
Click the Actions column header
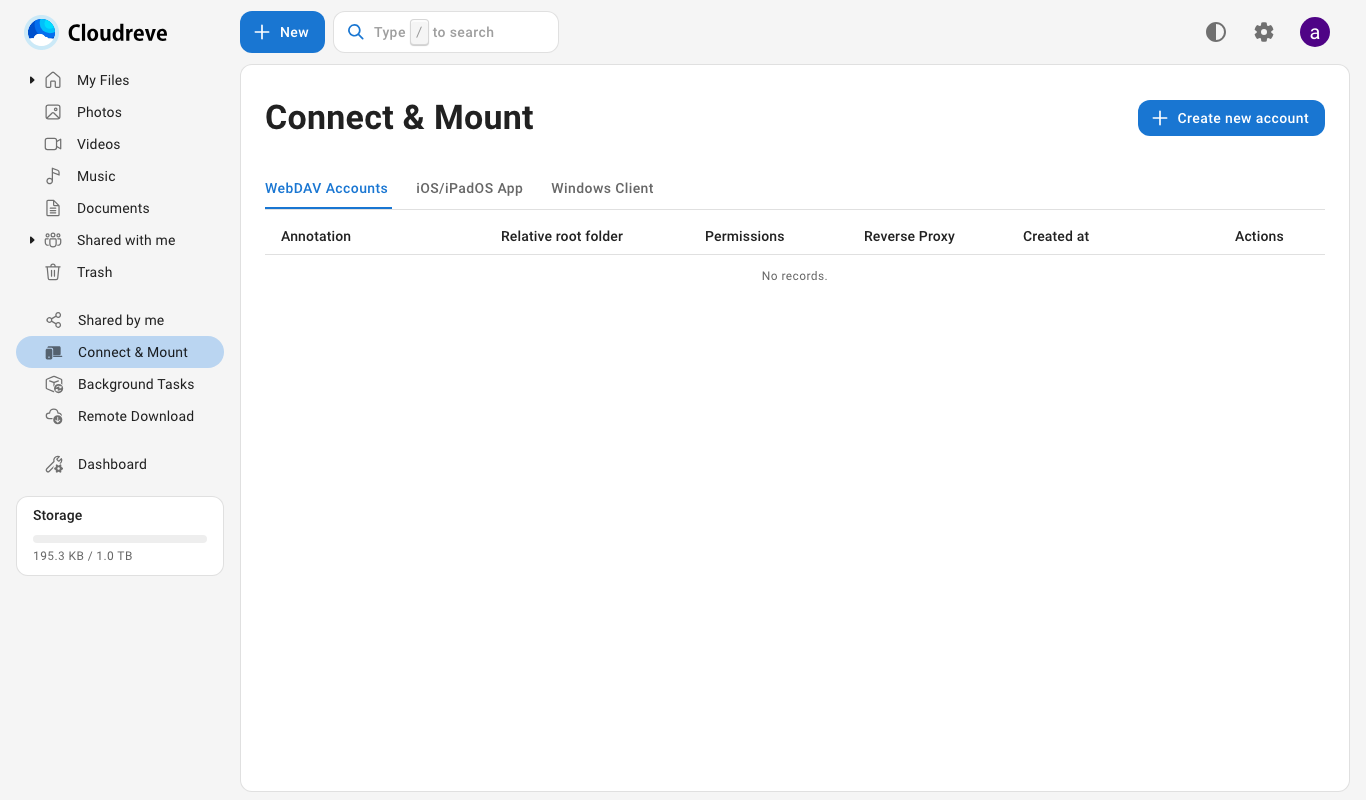1259,236
